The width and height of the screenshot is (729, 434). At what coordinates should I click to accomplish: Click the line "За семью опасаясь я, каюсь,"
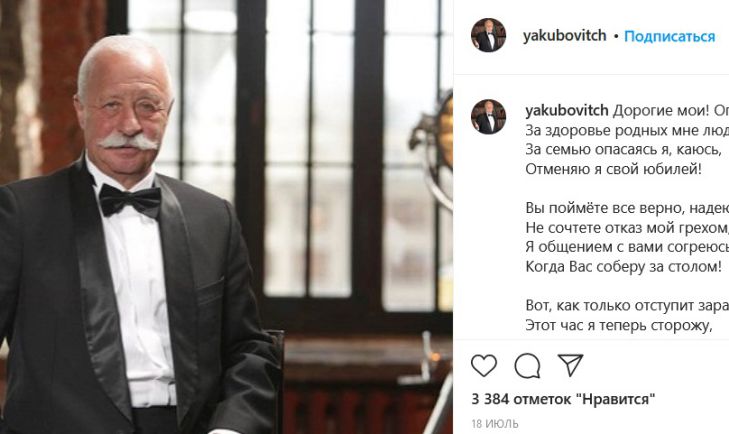(623, 149)
